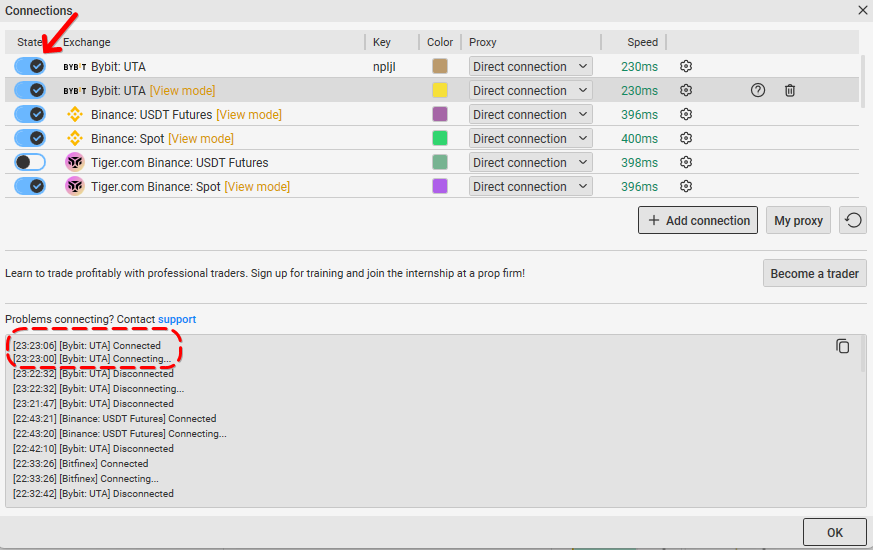
Task: Open the support link
Action: [x=177, y=319]
